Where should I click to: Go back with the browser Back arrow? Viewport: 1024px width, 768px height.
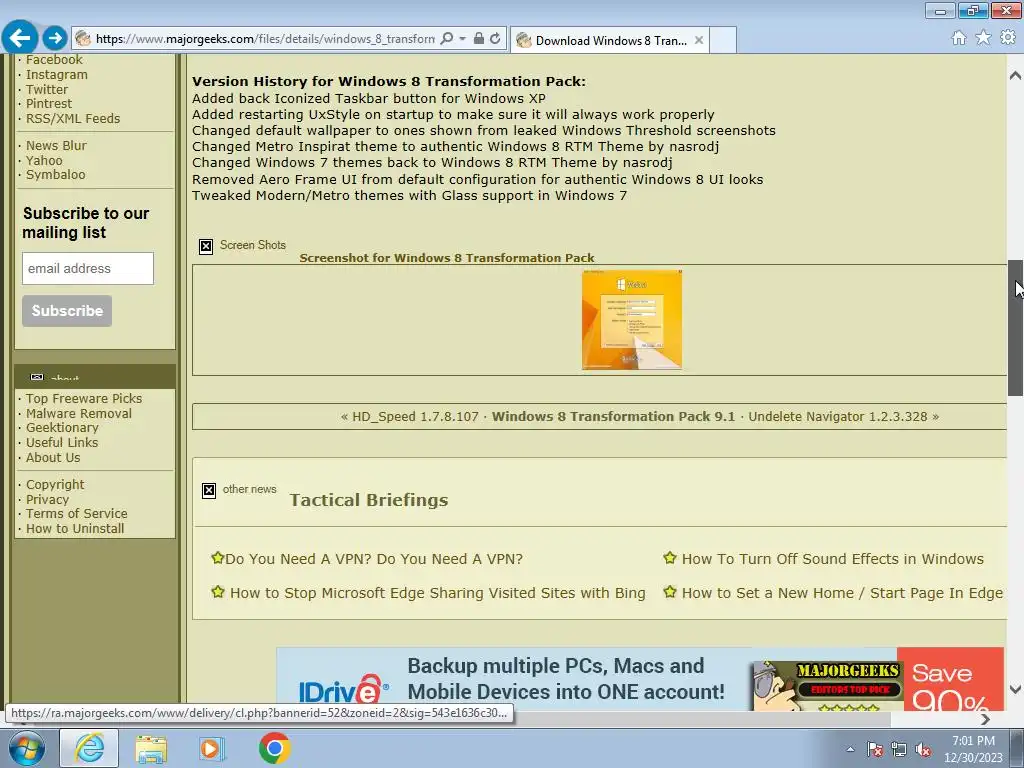coord(20,38)
